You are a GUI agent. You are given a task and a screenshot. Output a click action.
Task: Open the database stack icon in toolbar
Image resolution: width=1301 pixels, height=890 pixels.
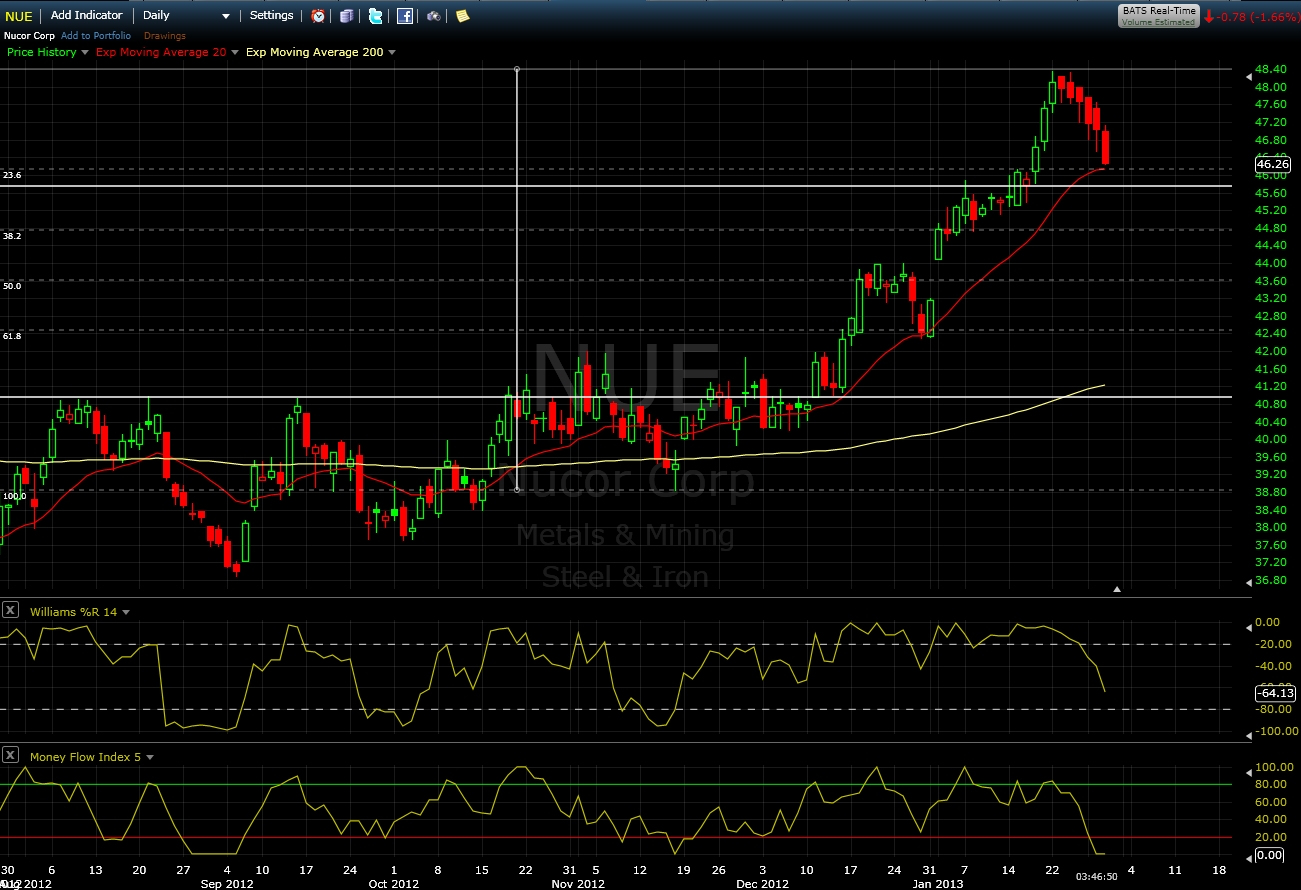(x=346, y=16)
